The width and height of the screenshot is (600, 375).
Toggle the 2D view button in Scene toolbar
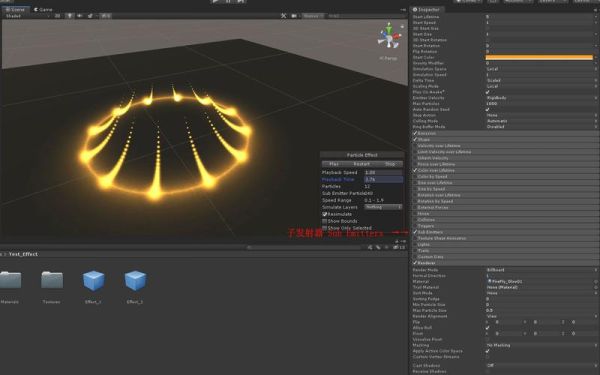(57, 16)
